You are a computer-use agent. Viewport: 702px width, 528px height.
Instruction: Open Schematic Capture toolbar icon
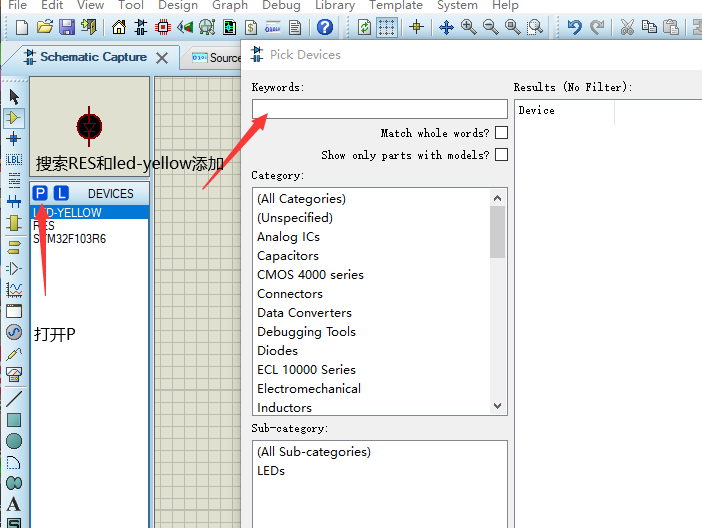[x=141, y=27]
